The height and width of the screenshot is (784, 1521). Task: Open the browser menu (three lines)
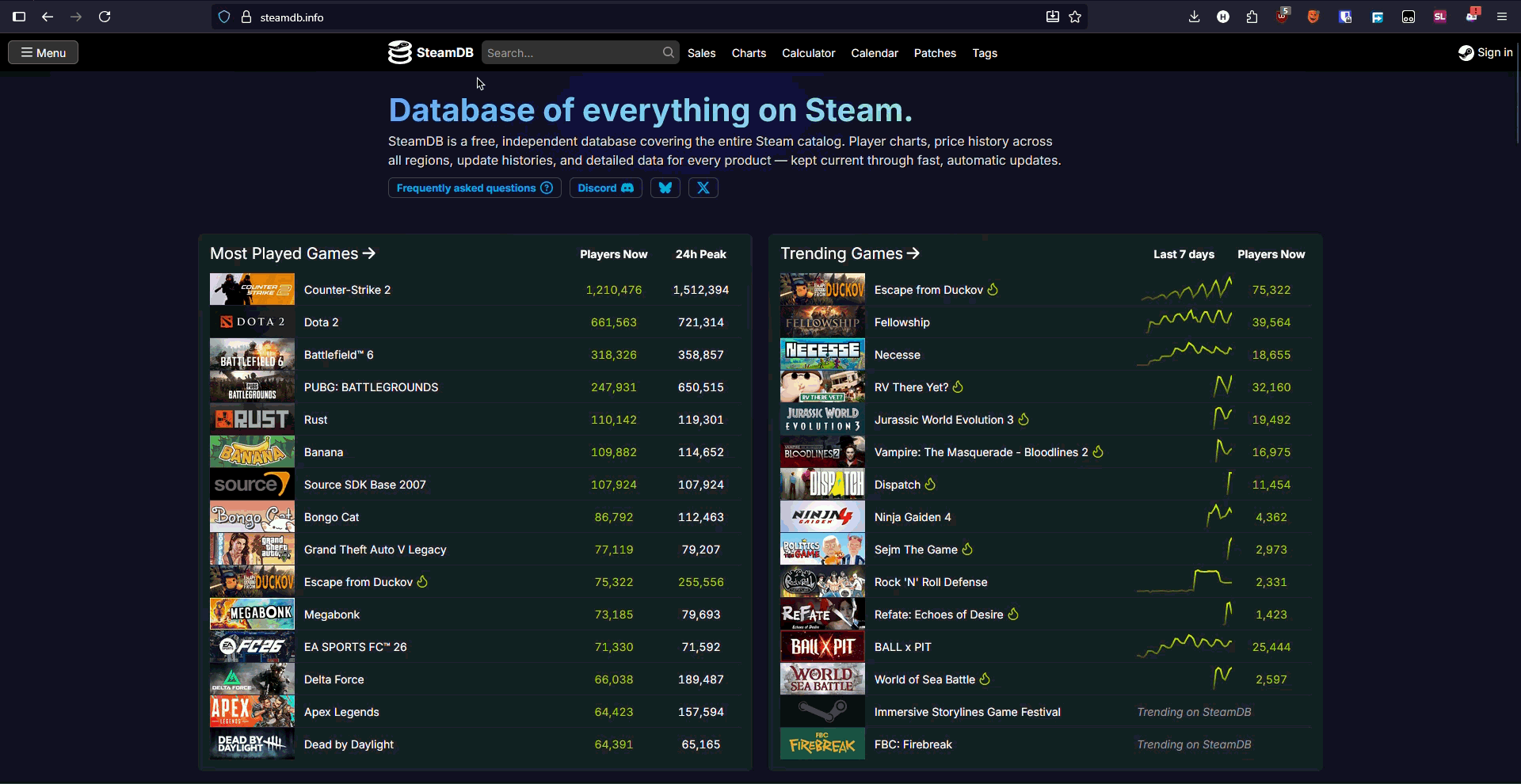[x=1503, y=17]
